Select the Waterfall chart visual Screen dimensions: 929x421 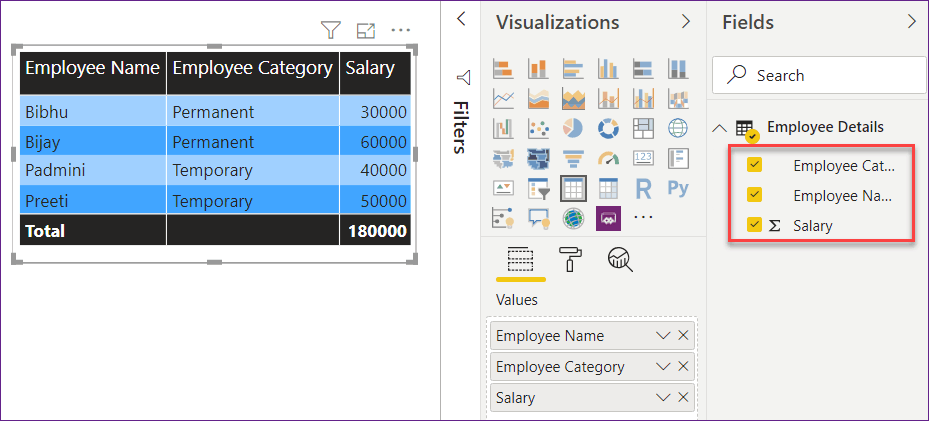[x=503, y=128]
